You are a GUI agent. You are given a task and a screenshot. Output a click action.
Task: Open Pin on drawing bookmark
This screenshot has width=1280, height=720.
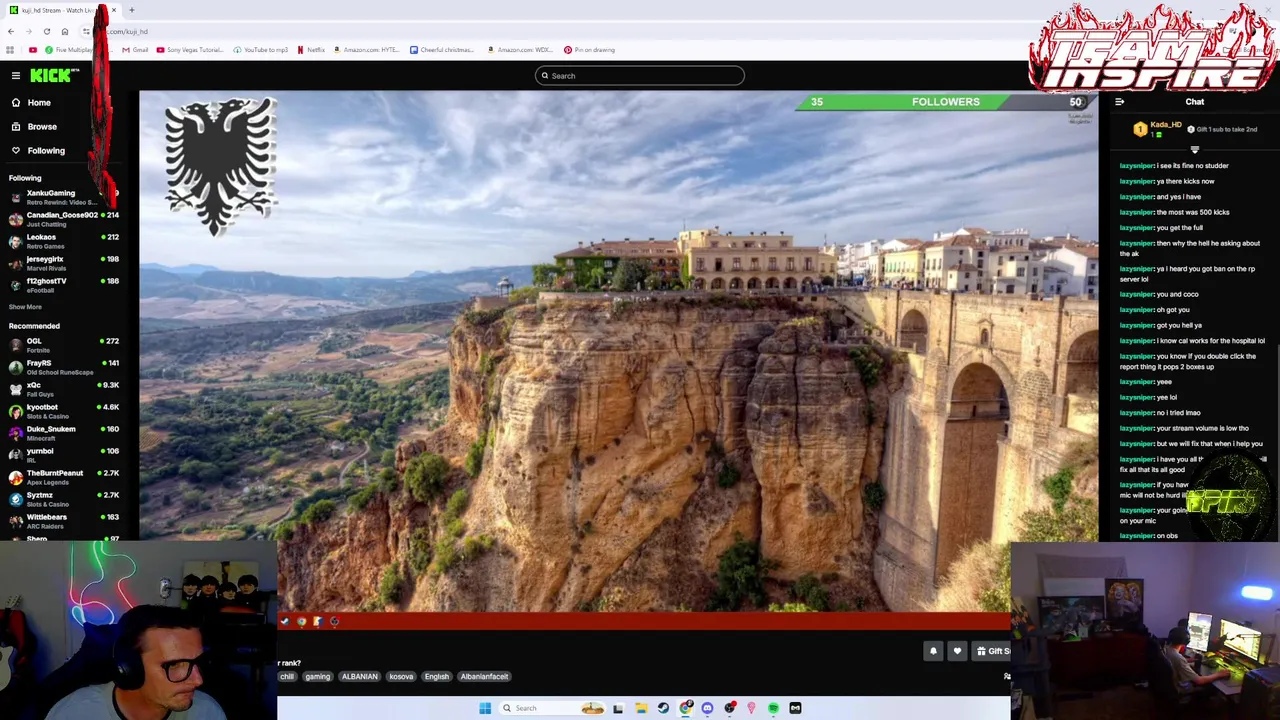click(x=589, y=50)
